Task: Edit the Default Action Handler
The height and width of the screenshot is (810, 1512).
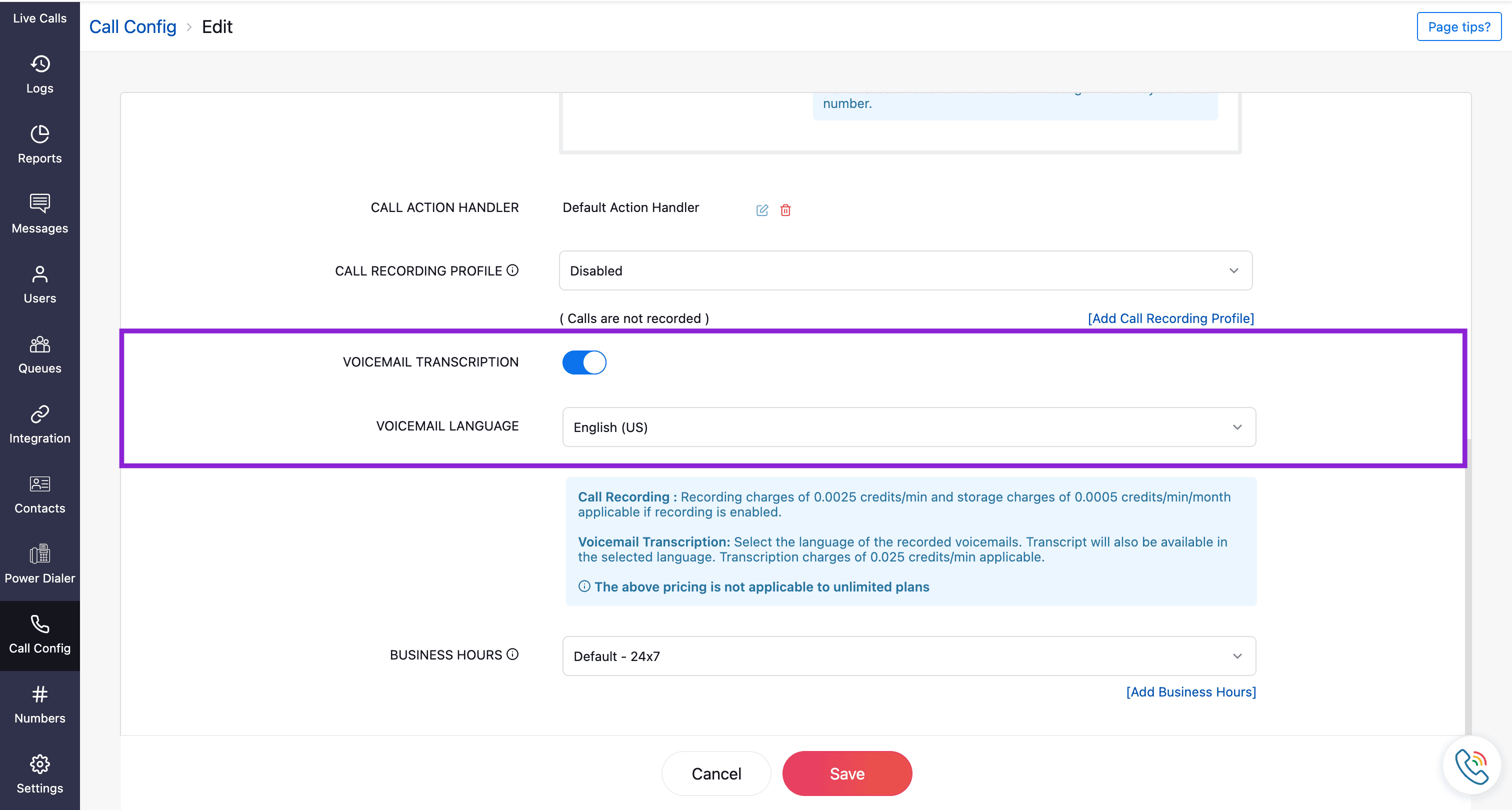Action: click(762, 210)
